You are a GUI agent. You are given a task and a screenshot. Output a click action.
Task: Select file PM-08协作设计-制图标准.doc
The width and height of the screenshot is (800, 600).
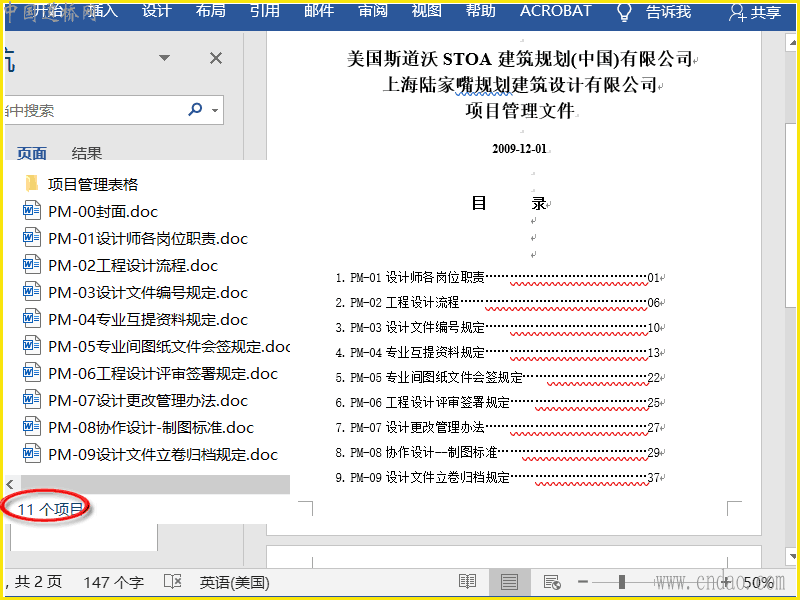tap(151, 428)
